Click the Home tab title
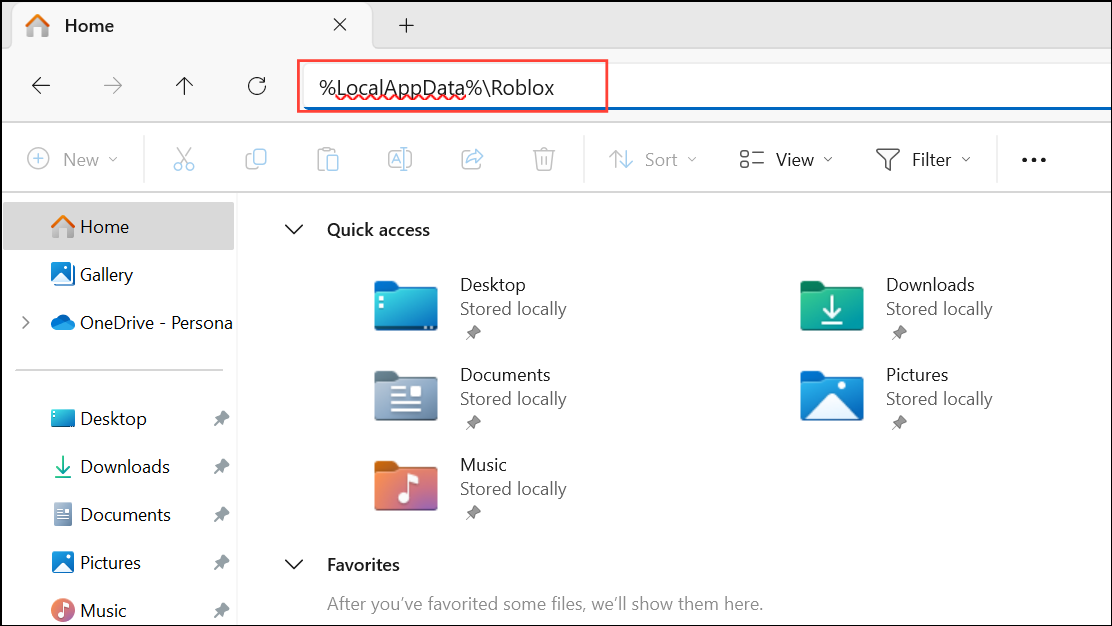This screenshot has height=626, width=1112. click(89, 26)
